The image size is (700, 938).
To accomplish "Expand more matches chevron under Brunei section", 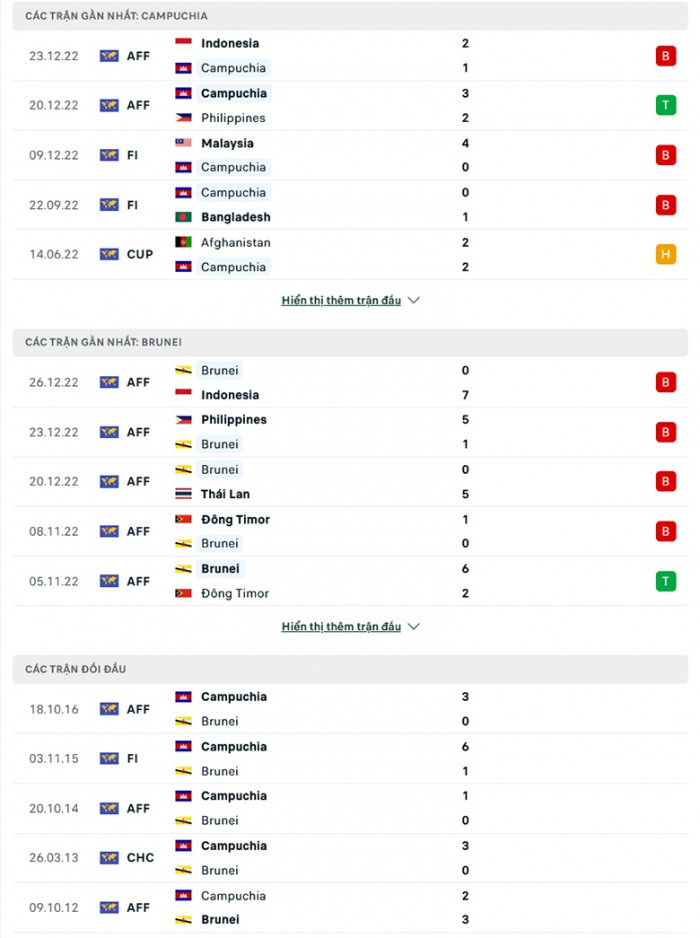I will 414,627.
